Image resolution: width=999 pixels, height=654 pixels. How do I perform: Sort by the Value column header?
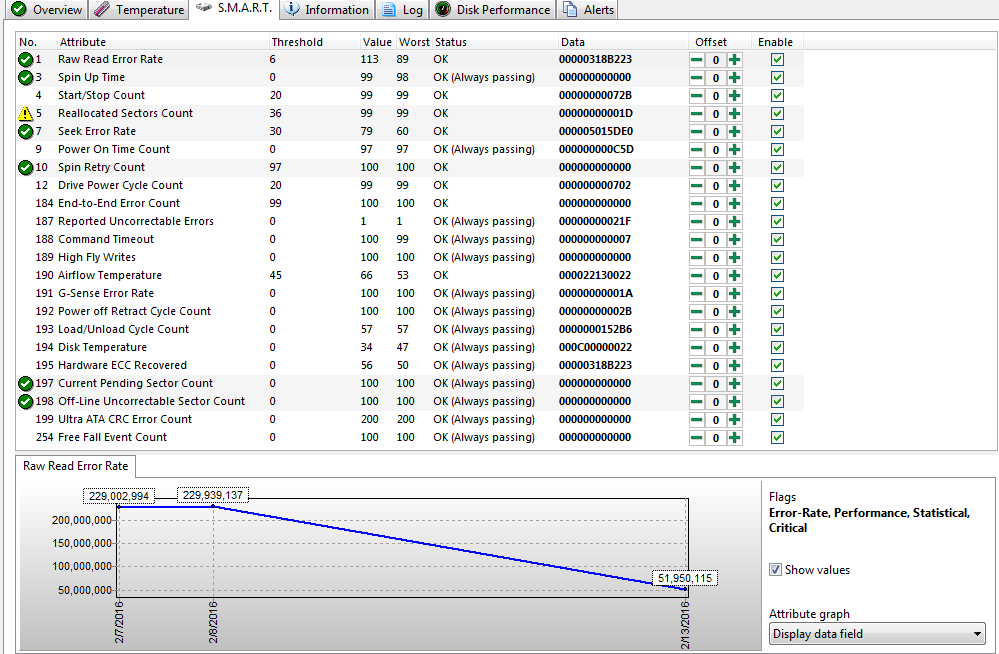[x=378, y=42]
